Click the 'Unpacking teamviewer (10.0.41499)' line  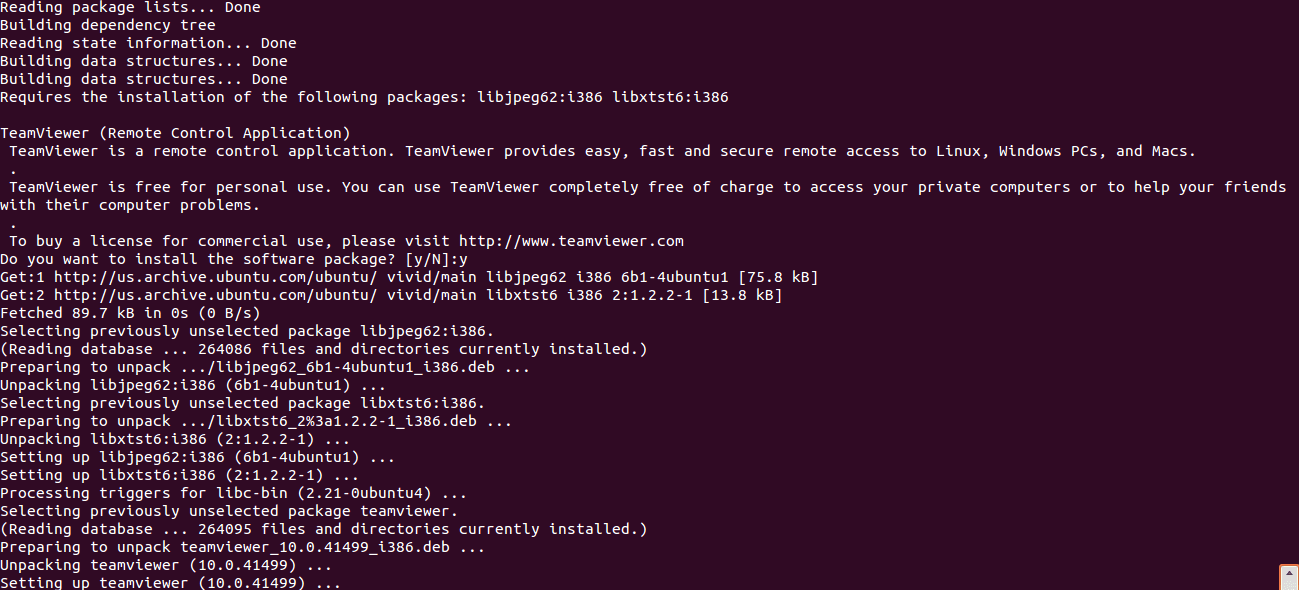tap(166, 565)
